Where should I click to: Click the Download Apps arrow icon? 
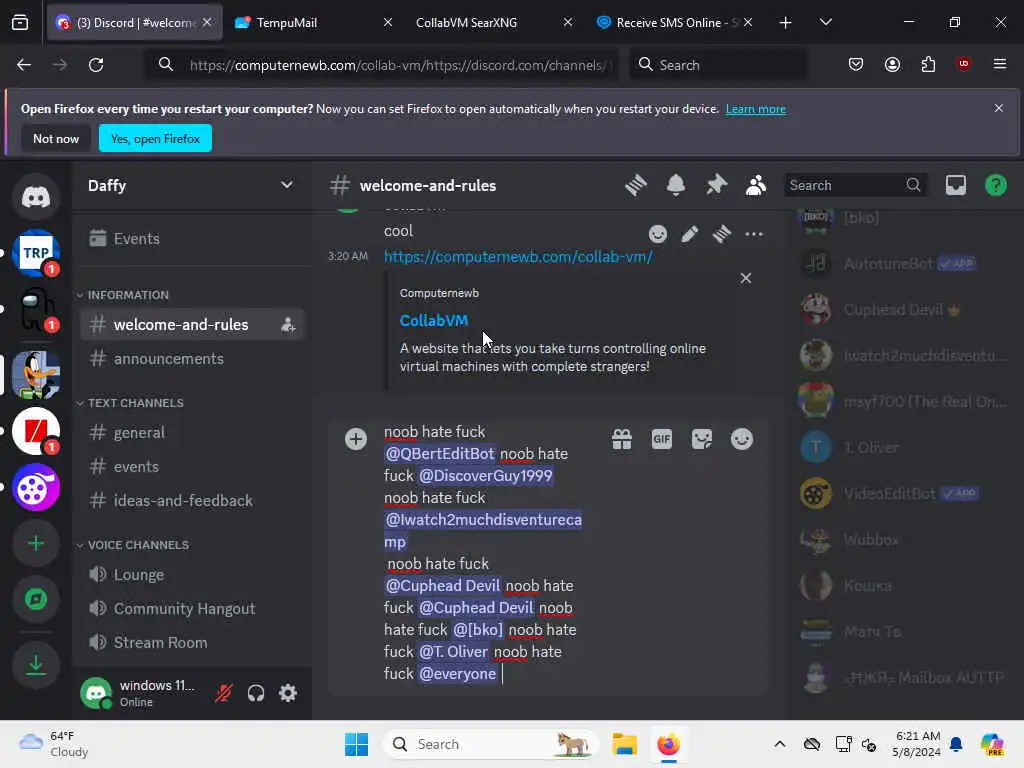point(36,665)
